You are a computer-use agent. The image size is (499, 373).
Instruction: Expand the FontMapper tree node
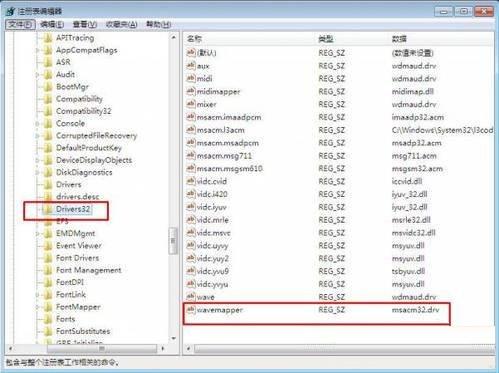[x=37, y=307]
